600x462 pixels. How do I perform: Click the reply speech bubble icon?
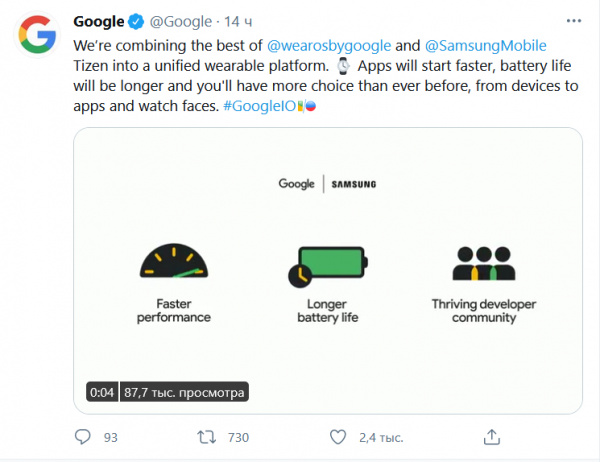[83, 437]
